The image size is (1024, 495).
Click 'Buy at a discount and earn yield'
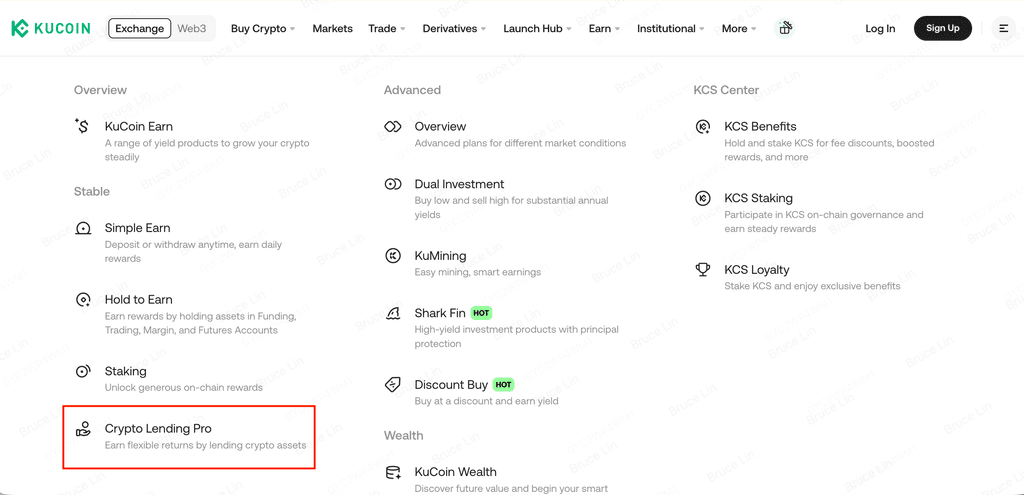click(487, 401)
